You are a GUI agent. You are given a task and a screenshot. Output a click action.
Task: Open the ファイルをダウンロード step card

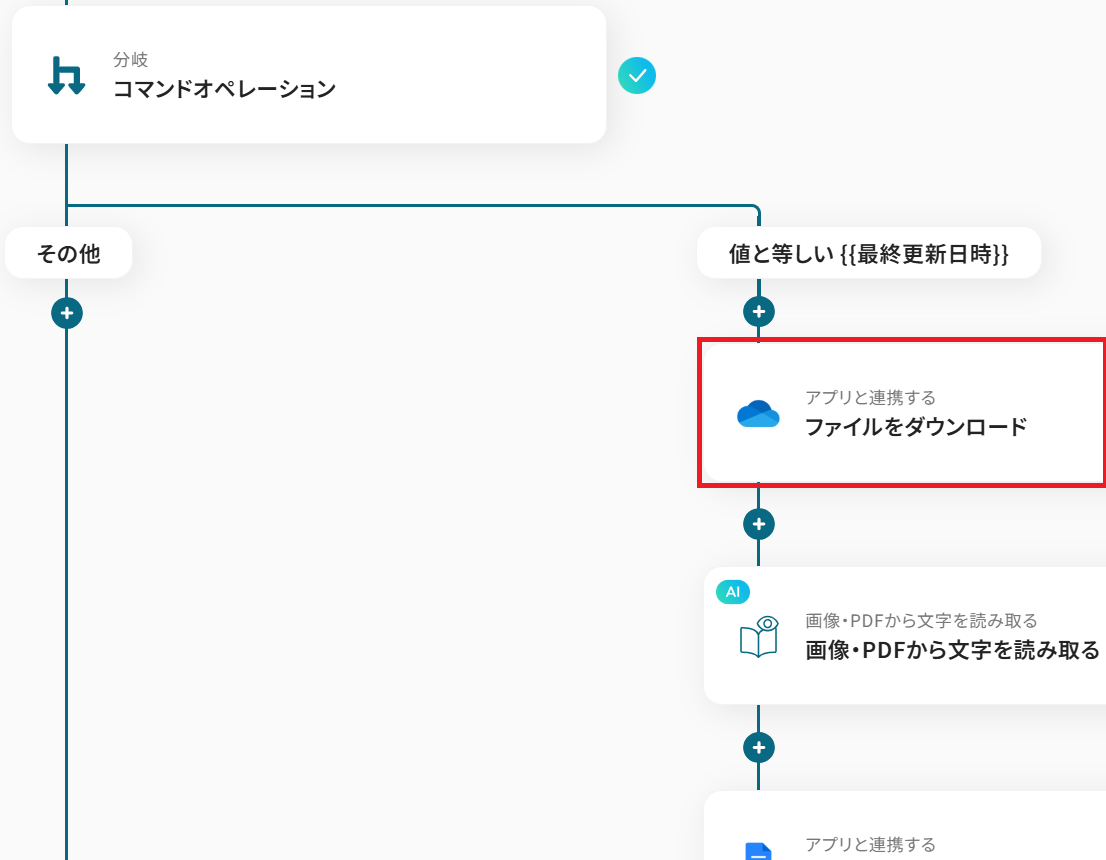[x=904, y=413]
